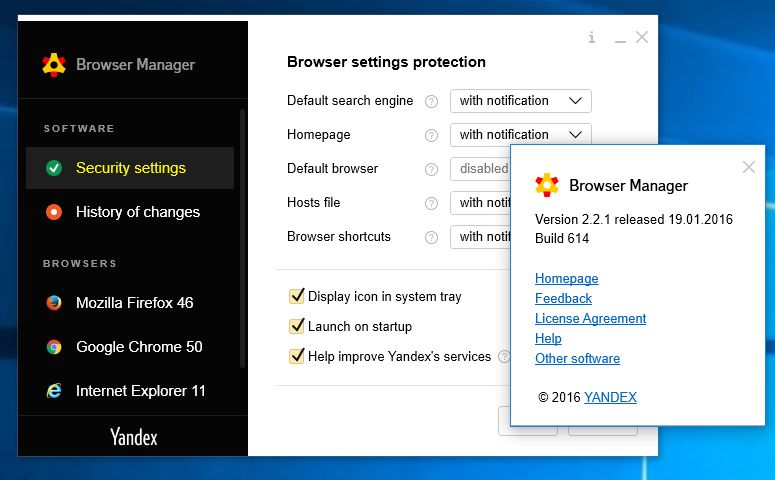Click the Default search engine label

click(350, 101)
